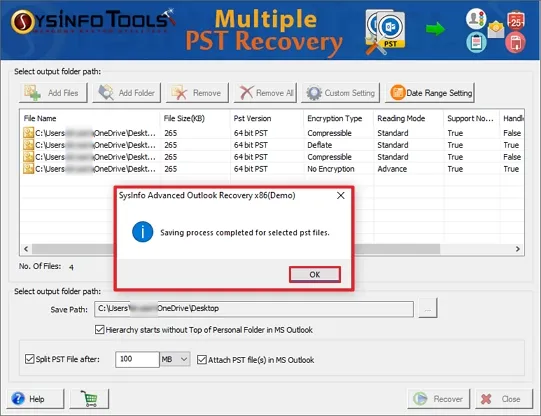Click the Save Path input field
Screen dimensions: 541x416
pyautogui.click(x=254, y=309)
